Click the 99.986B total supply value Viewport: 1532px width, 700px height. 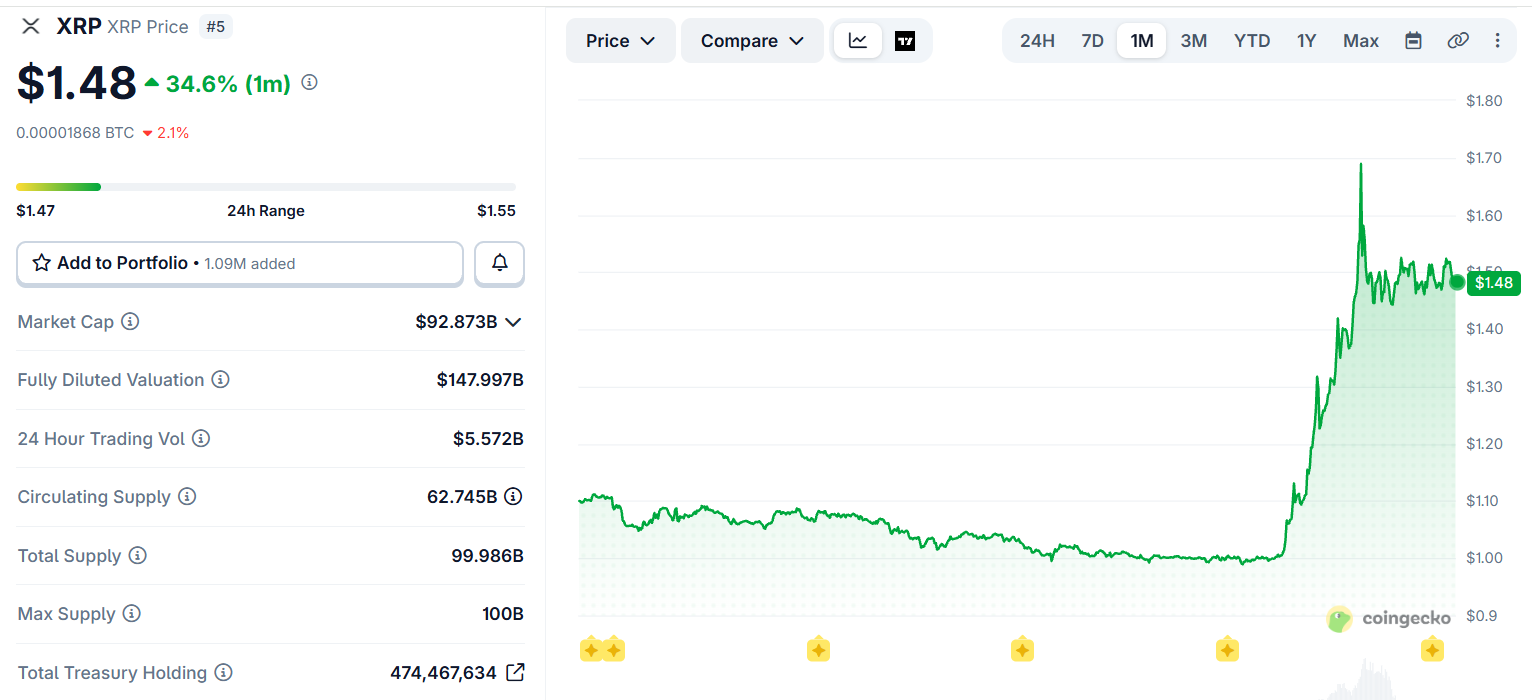point(487,555)
